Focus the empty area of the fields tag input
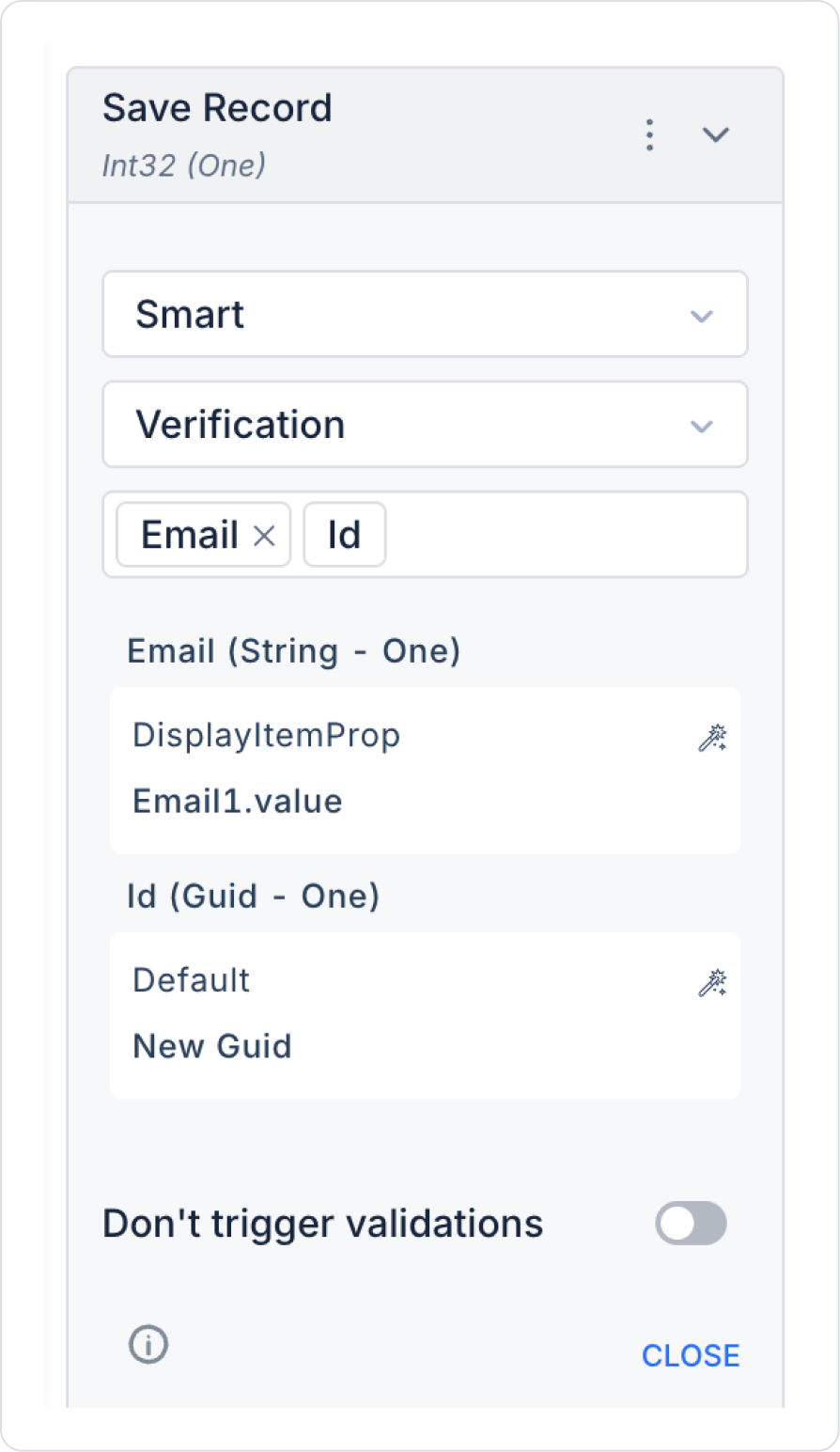 (564, 536)
